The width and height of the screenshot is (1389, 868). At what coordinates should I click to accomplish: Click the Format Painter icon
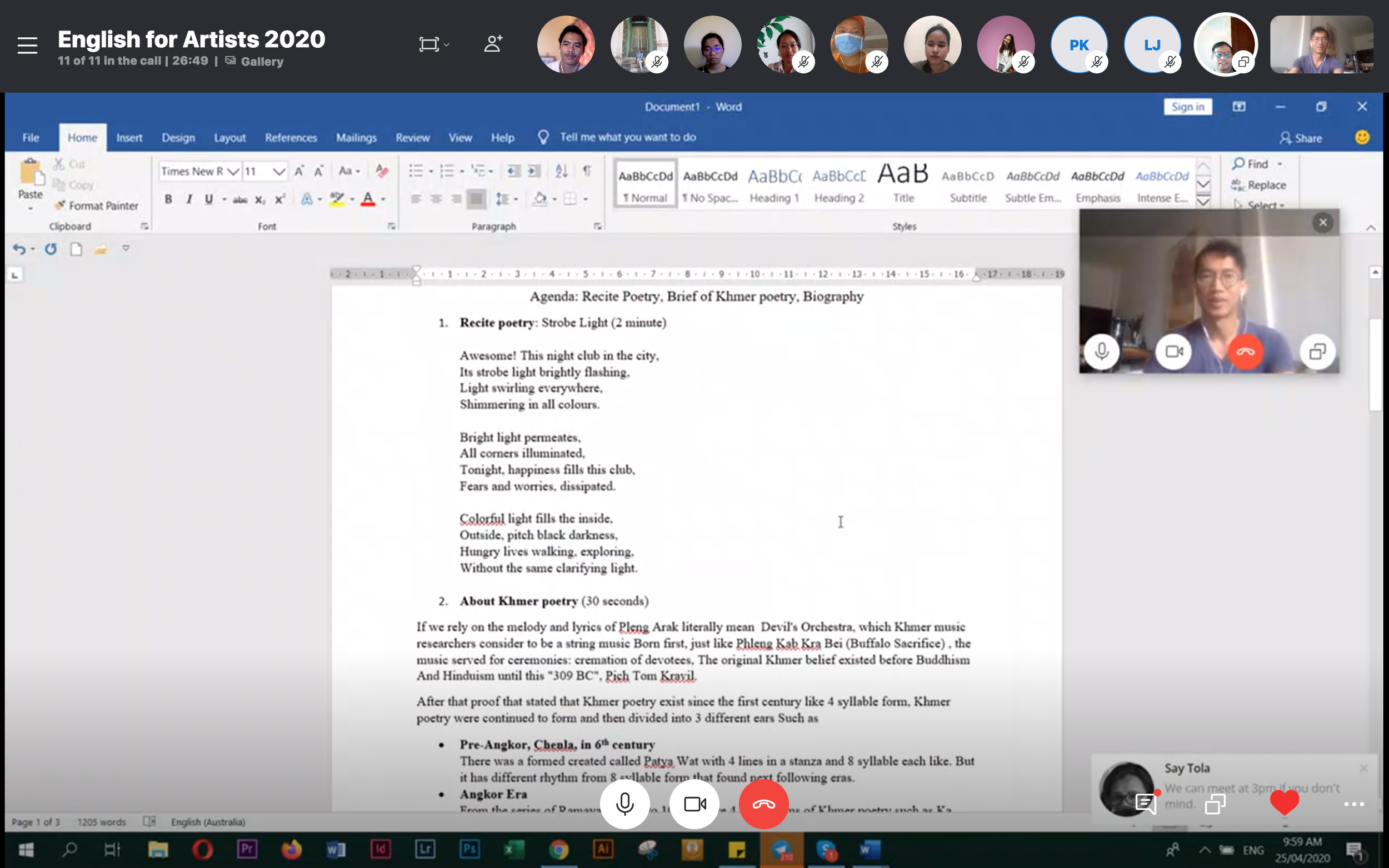pos(59,205)
